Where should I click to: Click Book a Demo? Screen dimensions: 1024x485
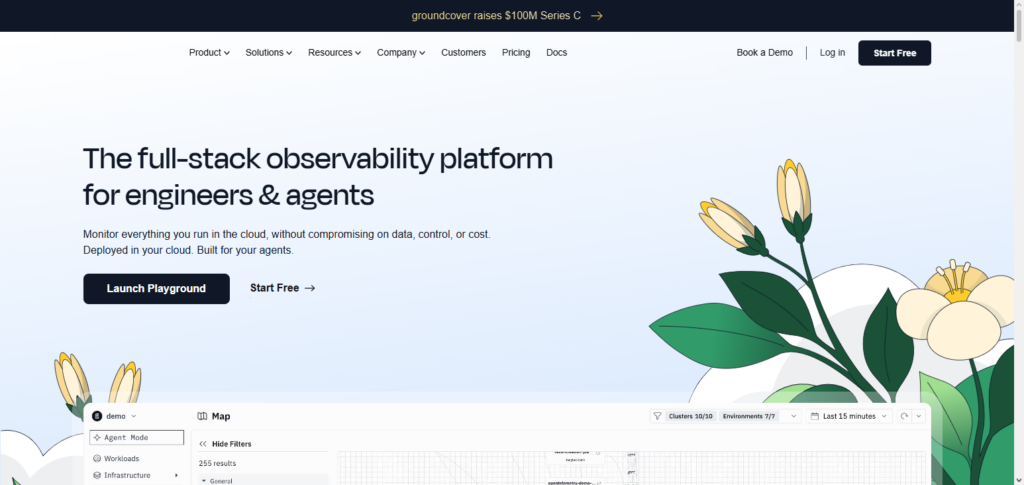765,53
